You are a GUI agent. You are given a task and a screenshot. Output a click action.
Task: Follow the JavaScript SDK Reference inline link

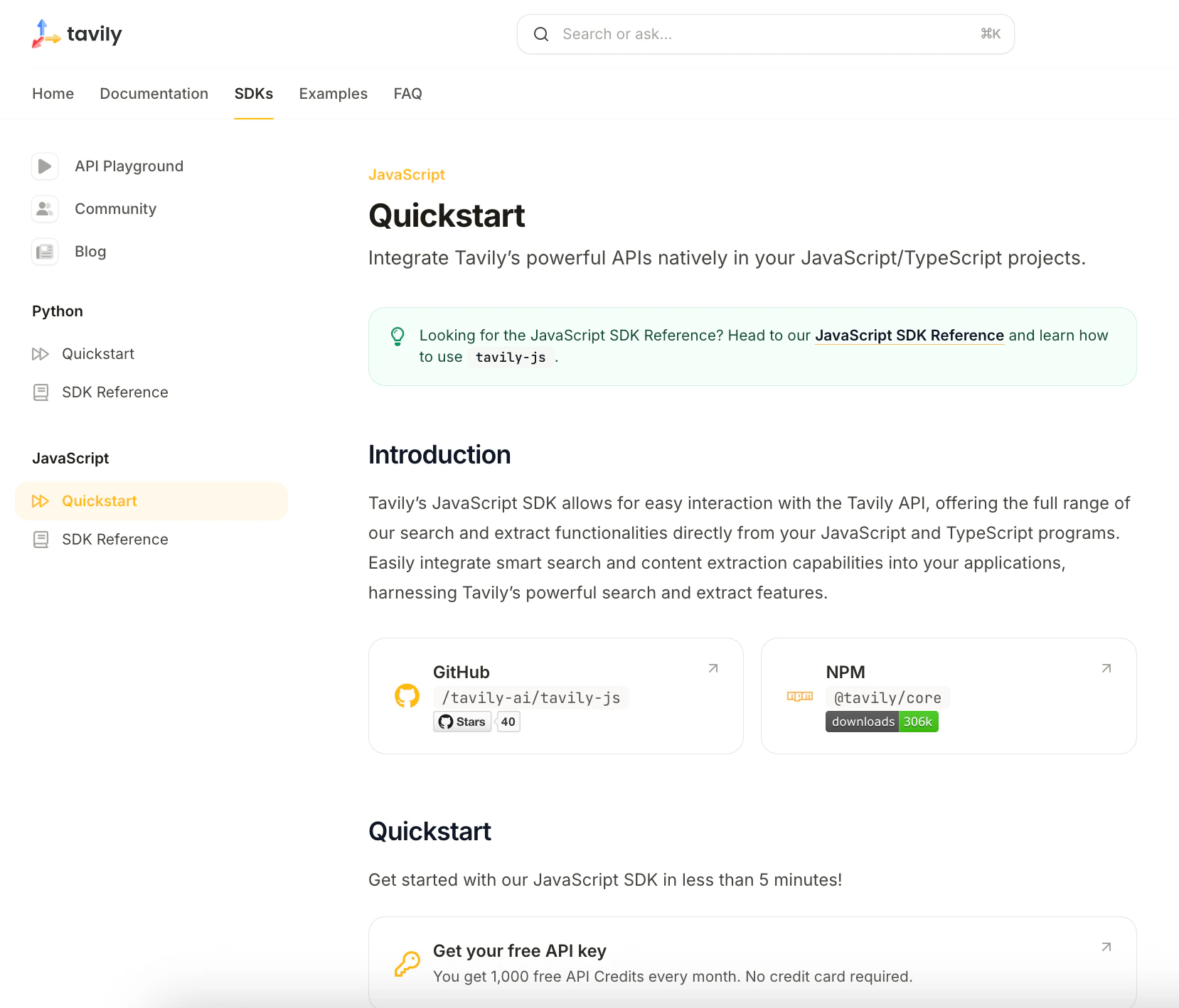click(909, 336)
